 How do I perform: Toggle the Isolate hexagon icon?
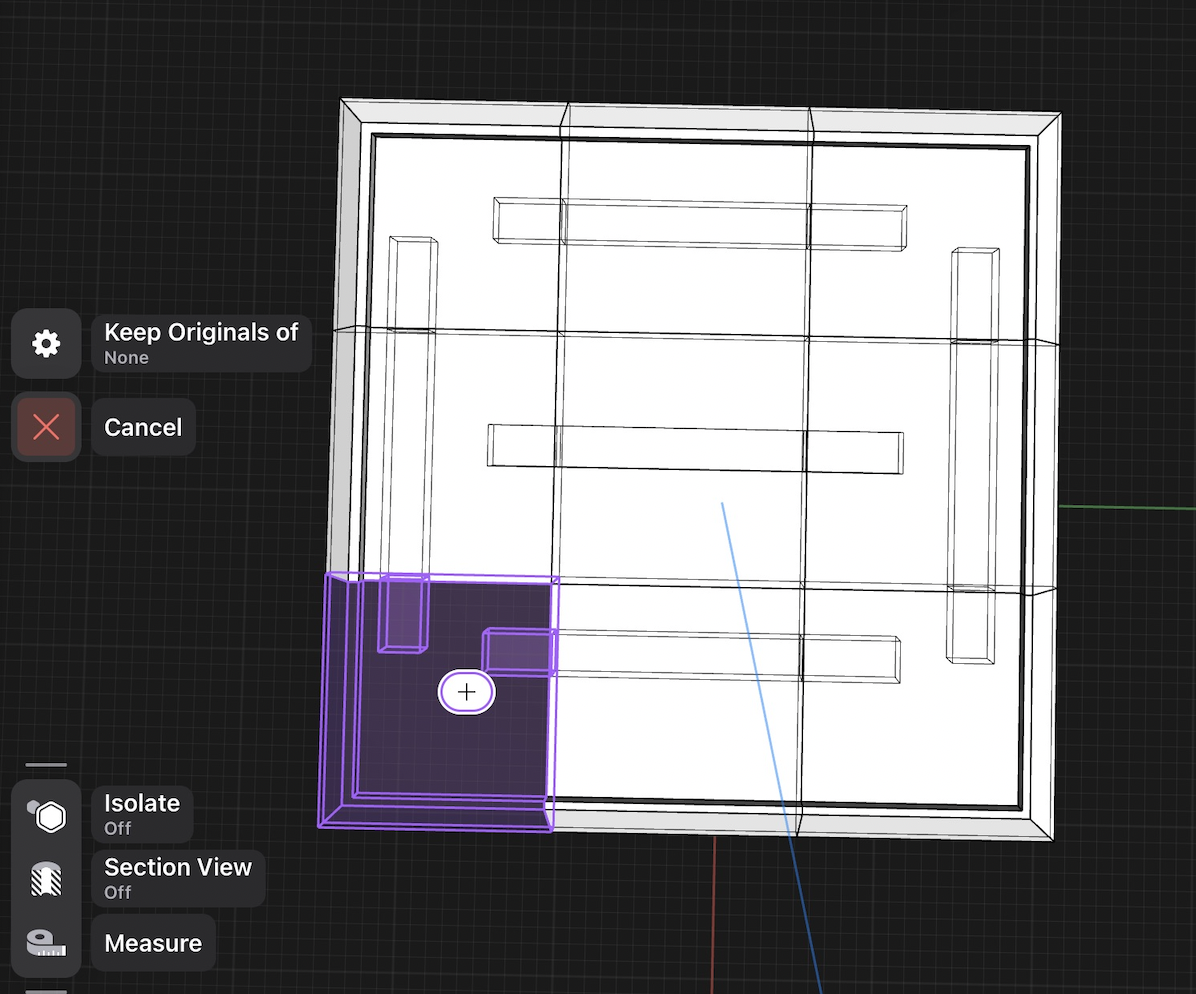[47, 816]
